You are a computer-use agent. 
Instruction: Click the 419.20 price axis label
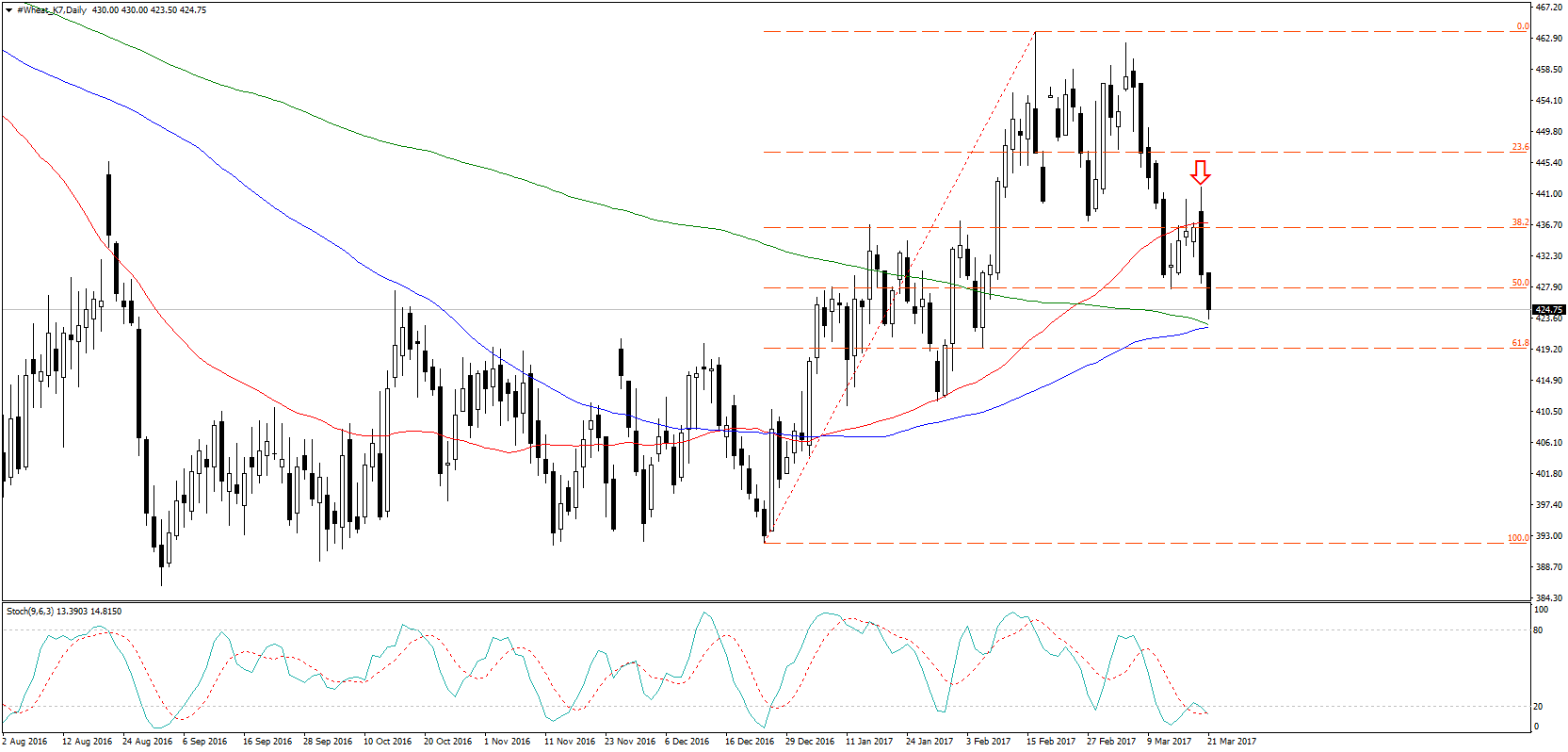1549,350
